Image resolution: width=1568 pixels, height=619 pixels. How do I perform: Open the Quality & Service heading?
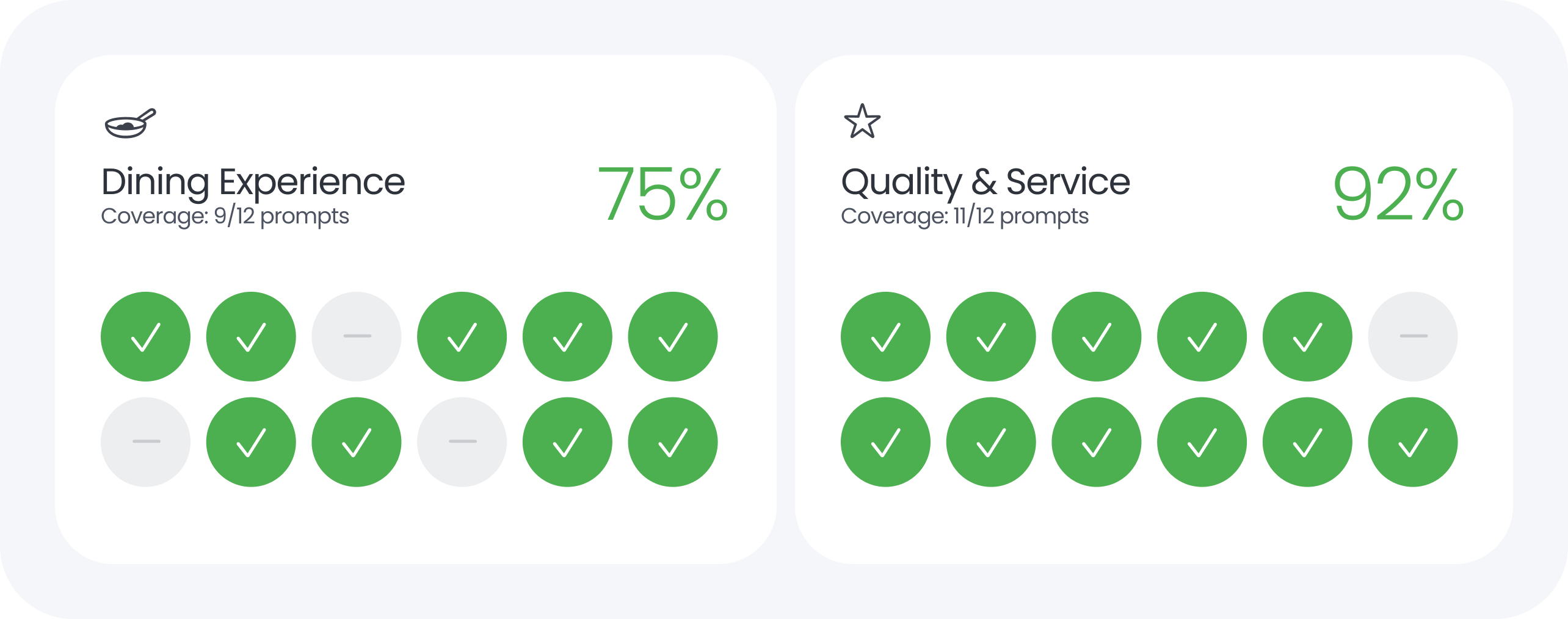pos(985,182)
